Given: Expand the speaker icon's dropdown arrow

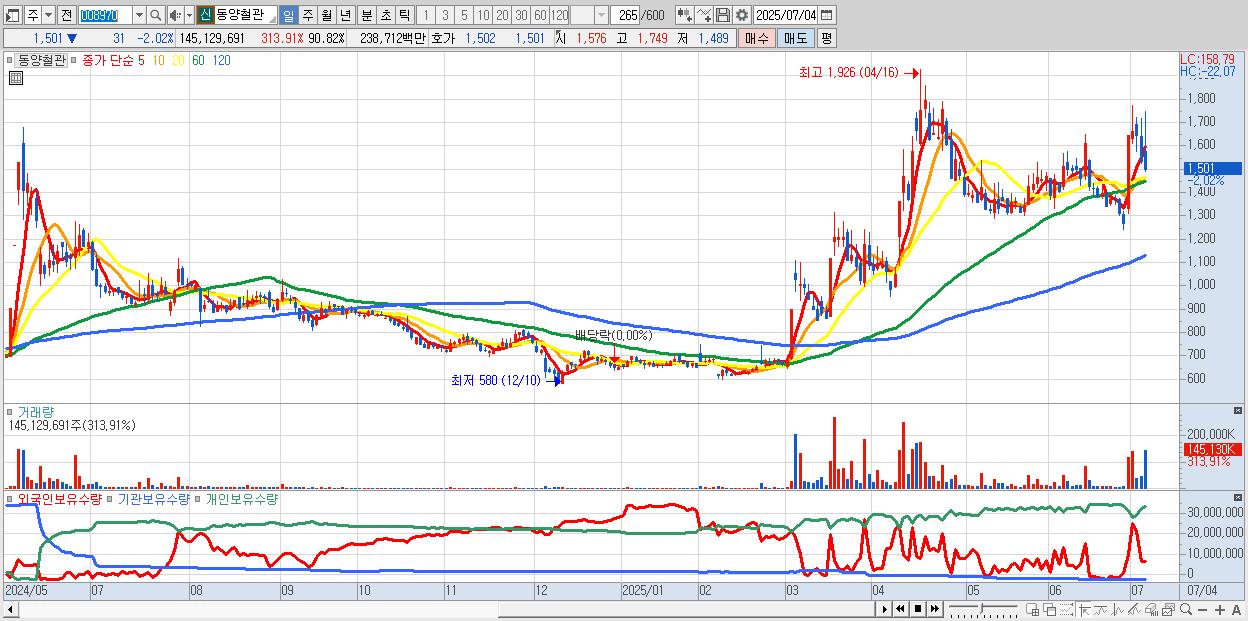Looking at the screenshot, I should tap(188, 16).
